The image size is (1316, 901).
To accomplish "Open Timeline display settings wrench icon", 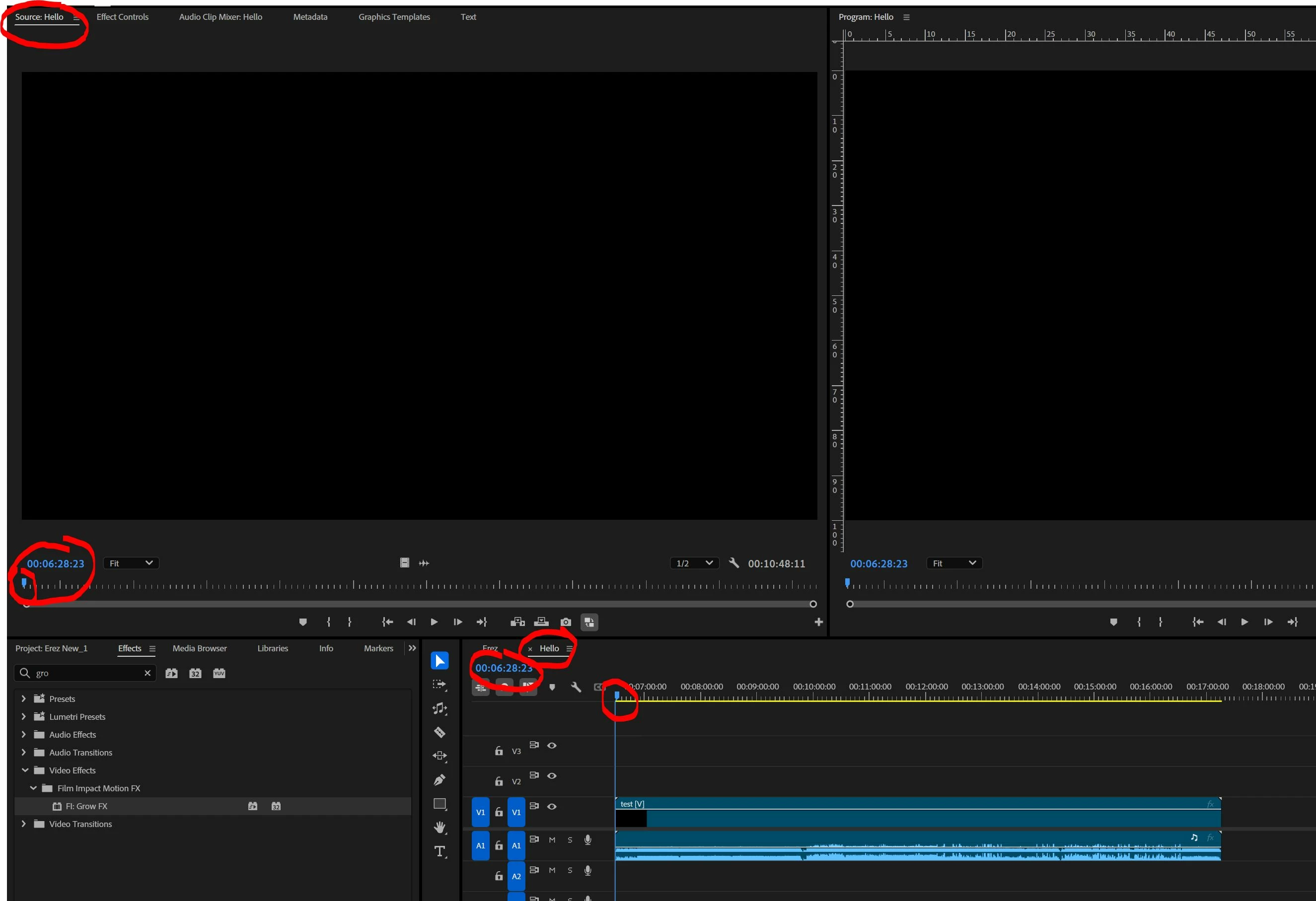I will [576, 687].
